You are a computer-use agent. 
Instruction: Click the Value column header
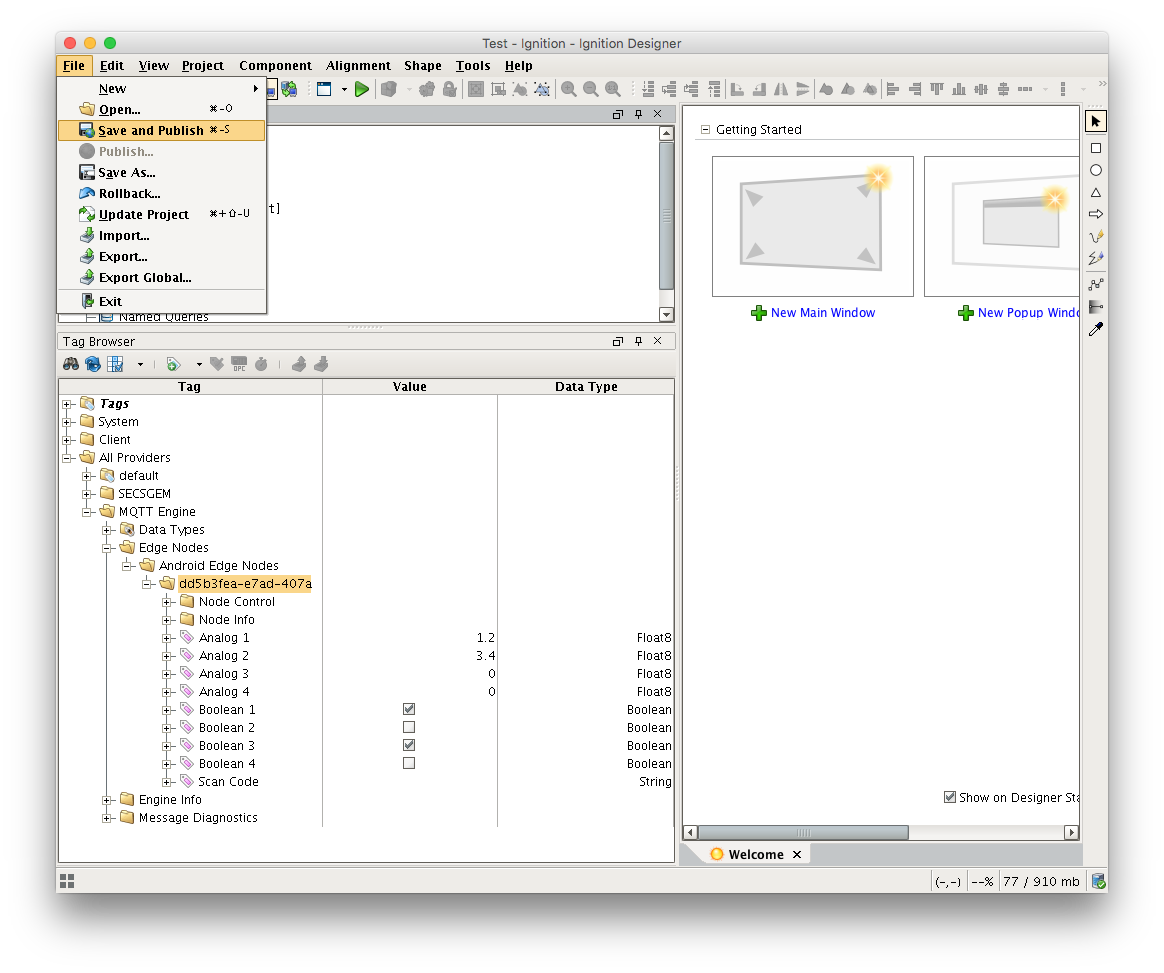click(x=410, y=387)
